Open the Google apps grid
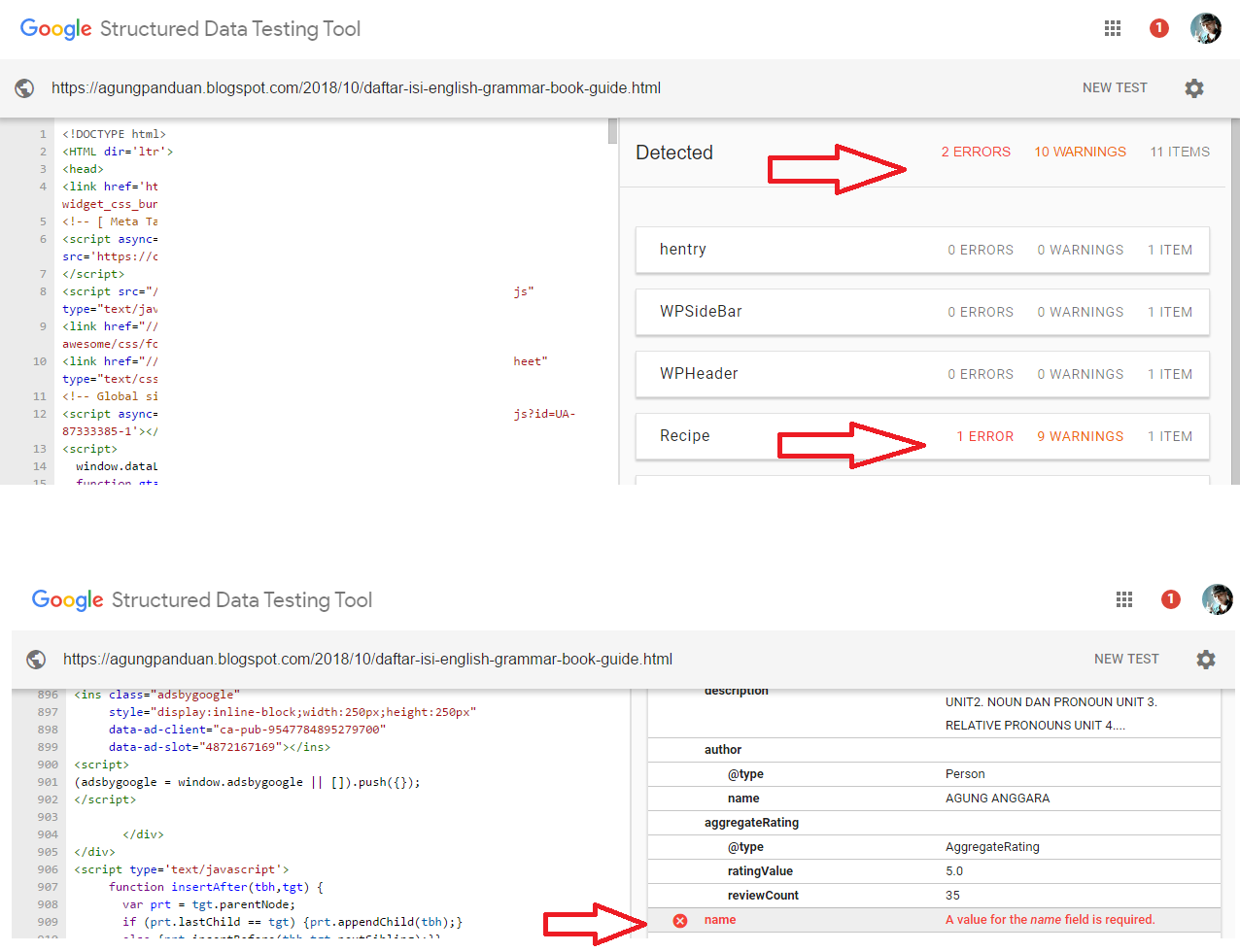Image resolution: width=1240 pixels, height=952 pixels. [1112, 28]
